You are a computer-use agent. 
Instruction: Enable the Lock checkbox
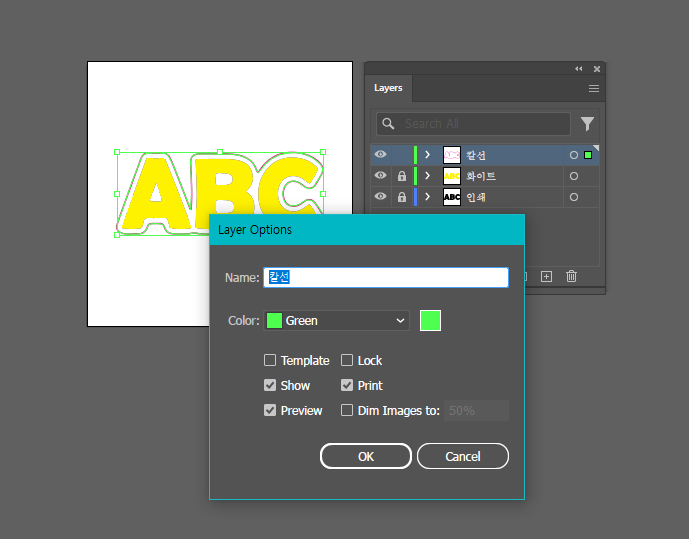tap(347, 360)
